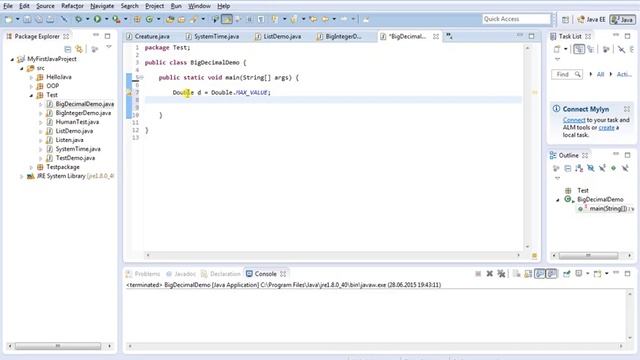Image resolution: width=640 pixels, height=360 pixels.
Task: Click the Quick Access search field
Action: coord(516,19)
